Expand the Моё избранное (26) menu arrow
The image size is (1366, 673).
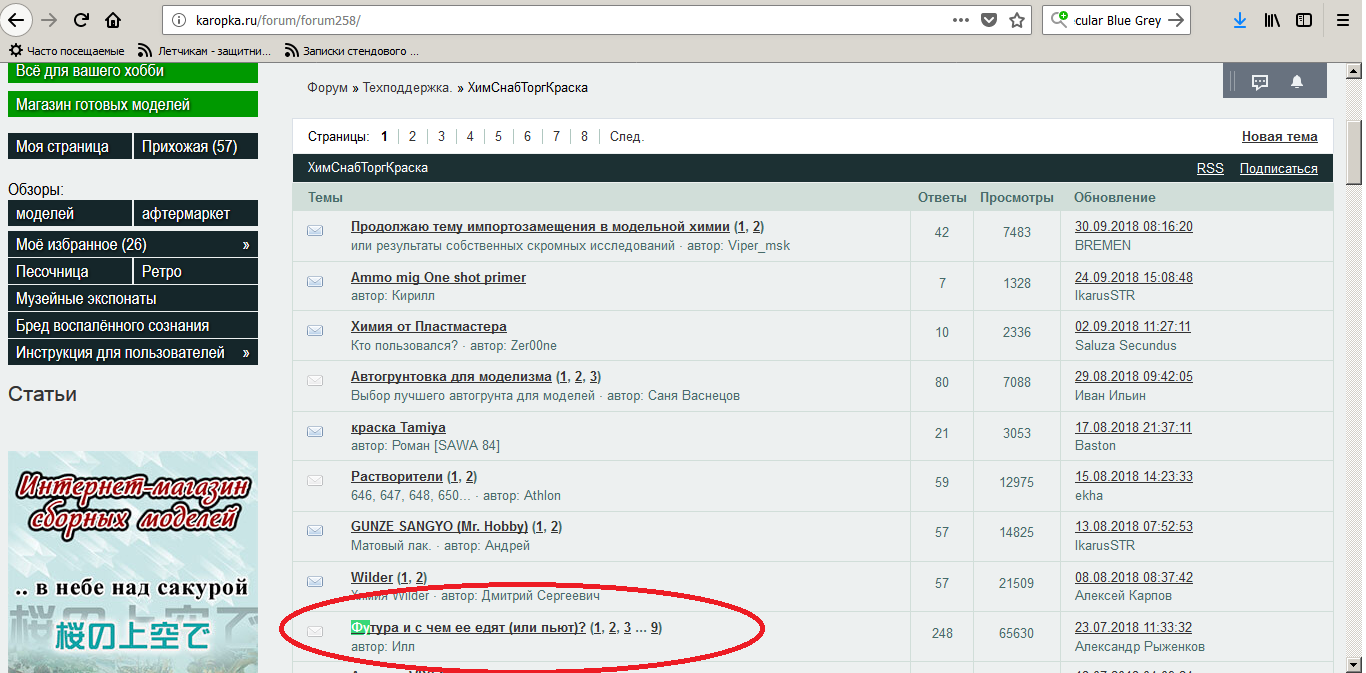pos(246,244)
